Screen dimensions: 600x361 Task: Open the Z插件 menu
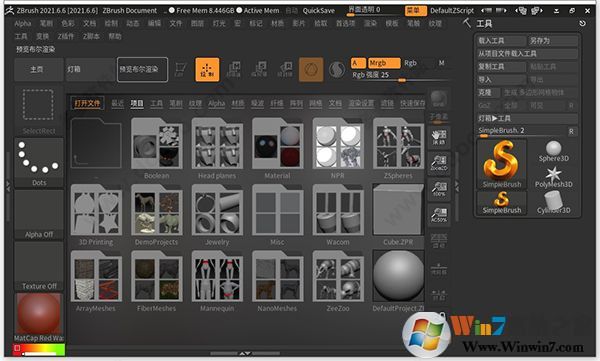pos(65,36)
